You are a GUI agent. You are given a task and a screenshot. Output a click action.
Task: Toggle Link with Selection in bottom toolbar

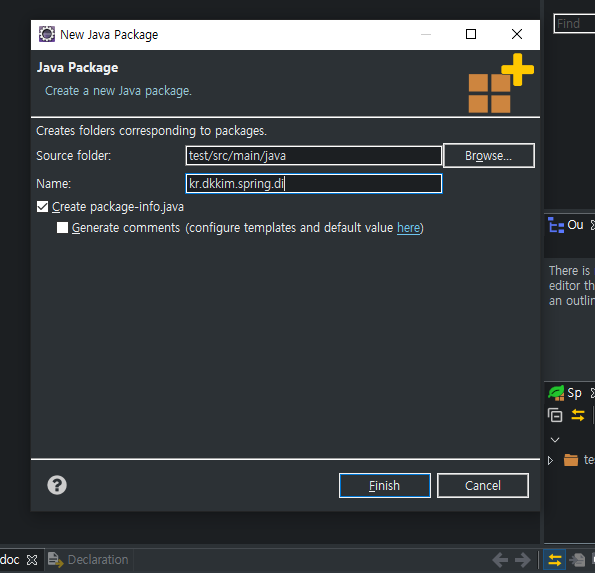(554, 560)
